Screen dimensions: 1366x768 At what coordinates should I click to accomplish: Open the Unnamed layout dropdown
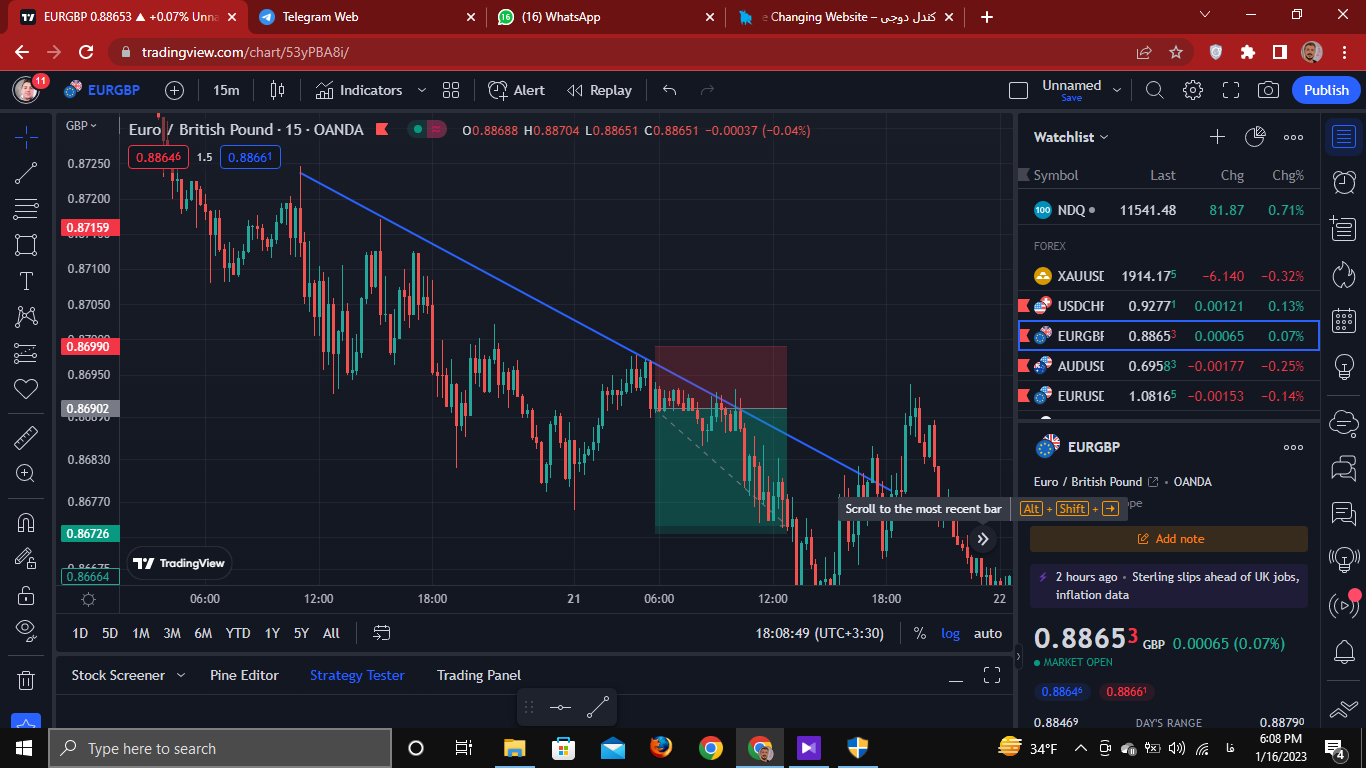1117,90
